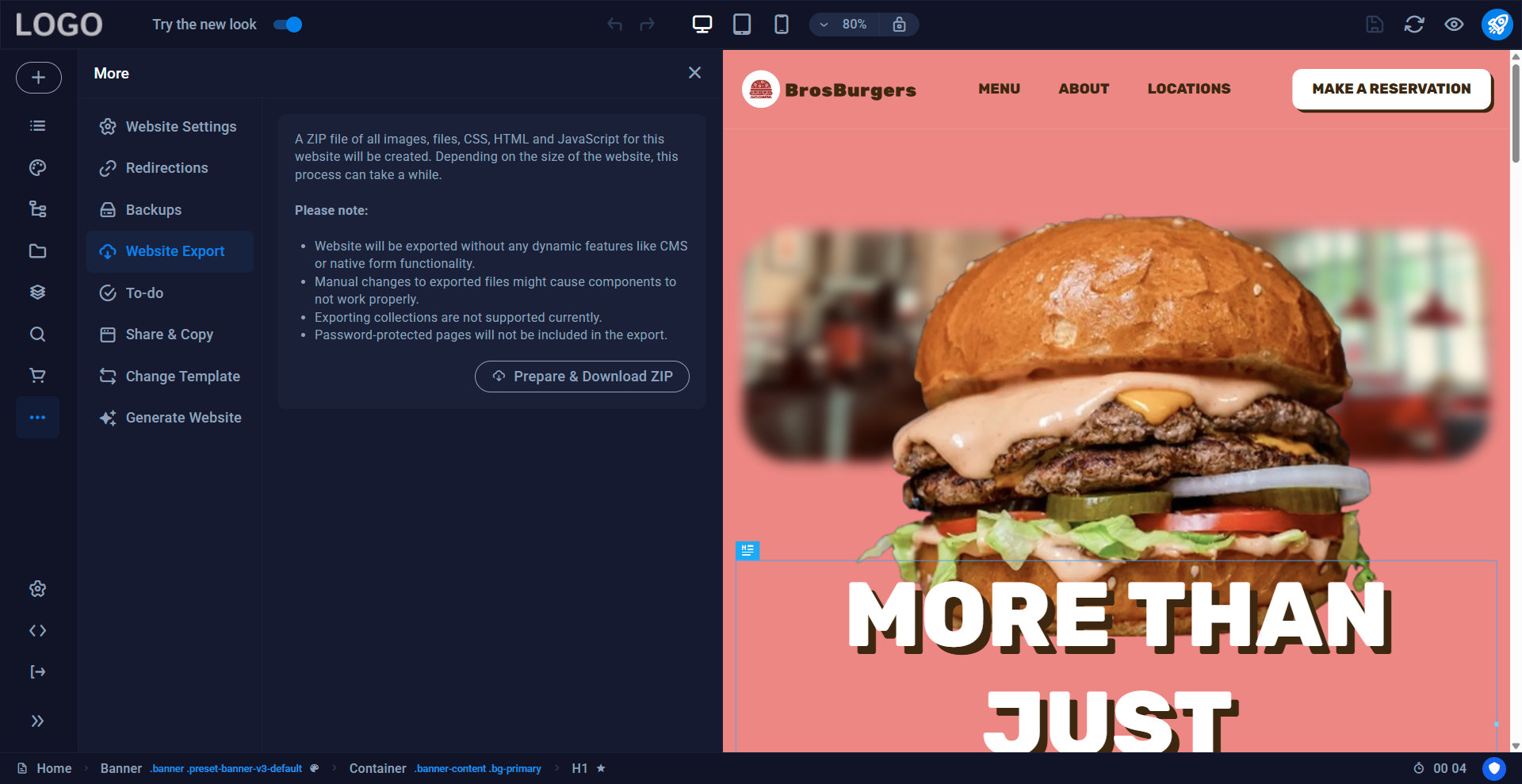Screen dimensions: 1522x784
Task: Click H1 in the breadcrumb
Action: tap(579, 768)
